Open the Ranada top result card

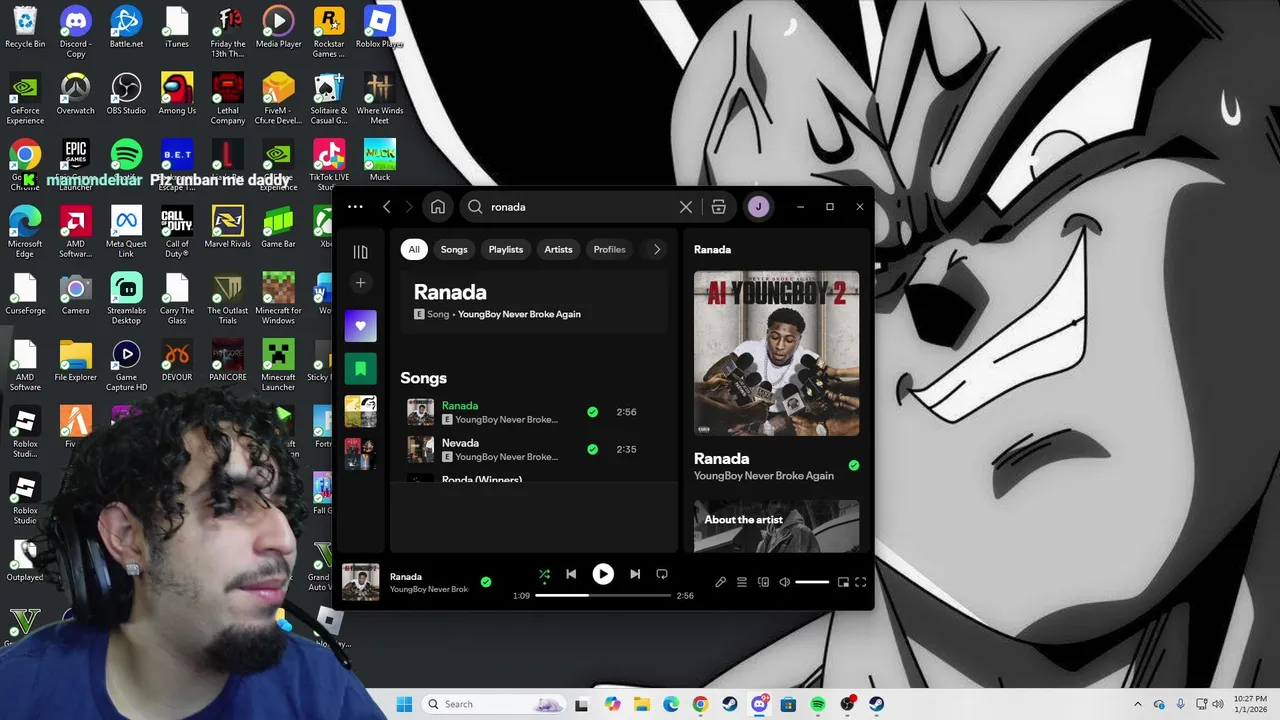(534, 302)
